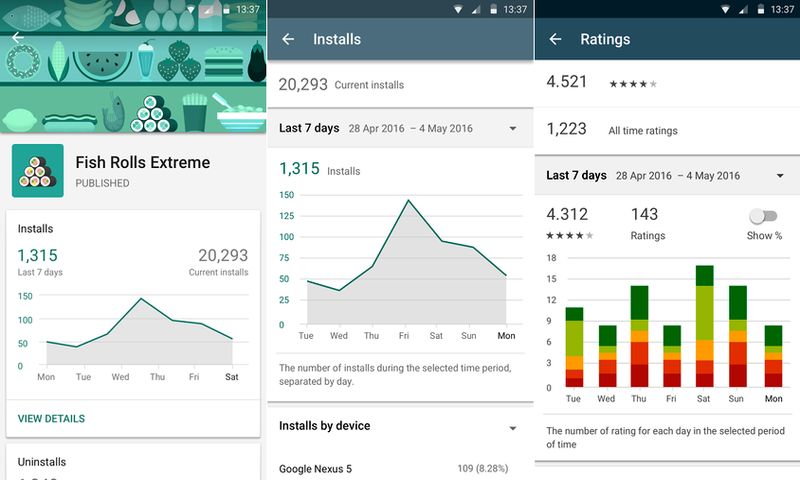This screenshot has width=800, height=480.
Task: Tap the Saturday bar in ratings chart
Action: pyautogui.click(x=704, y=326)
